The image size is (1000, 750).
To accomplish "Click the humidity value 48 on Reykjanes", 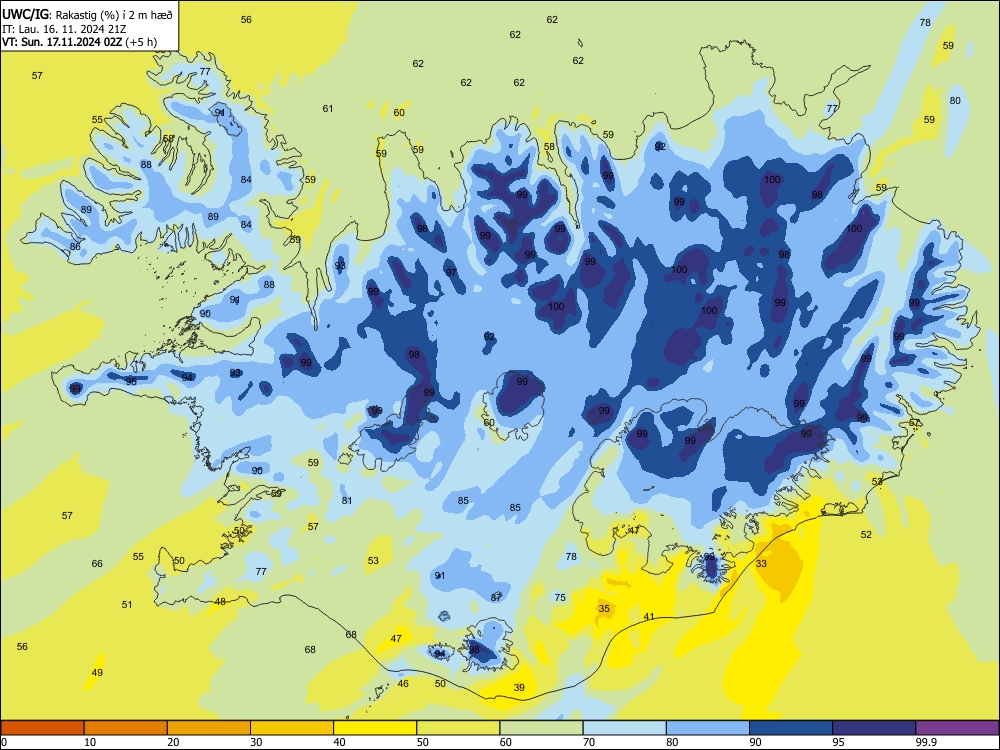I will [x=220, y=601].
